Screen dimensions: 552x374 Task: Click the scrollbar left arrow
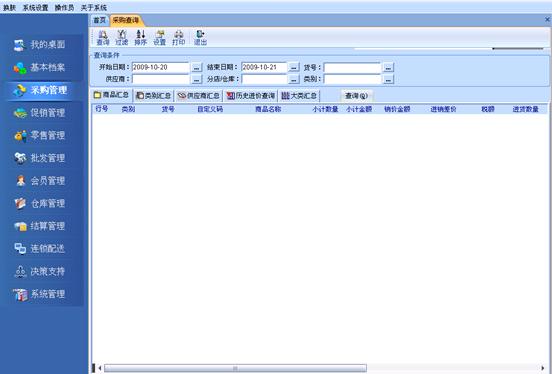100,368
